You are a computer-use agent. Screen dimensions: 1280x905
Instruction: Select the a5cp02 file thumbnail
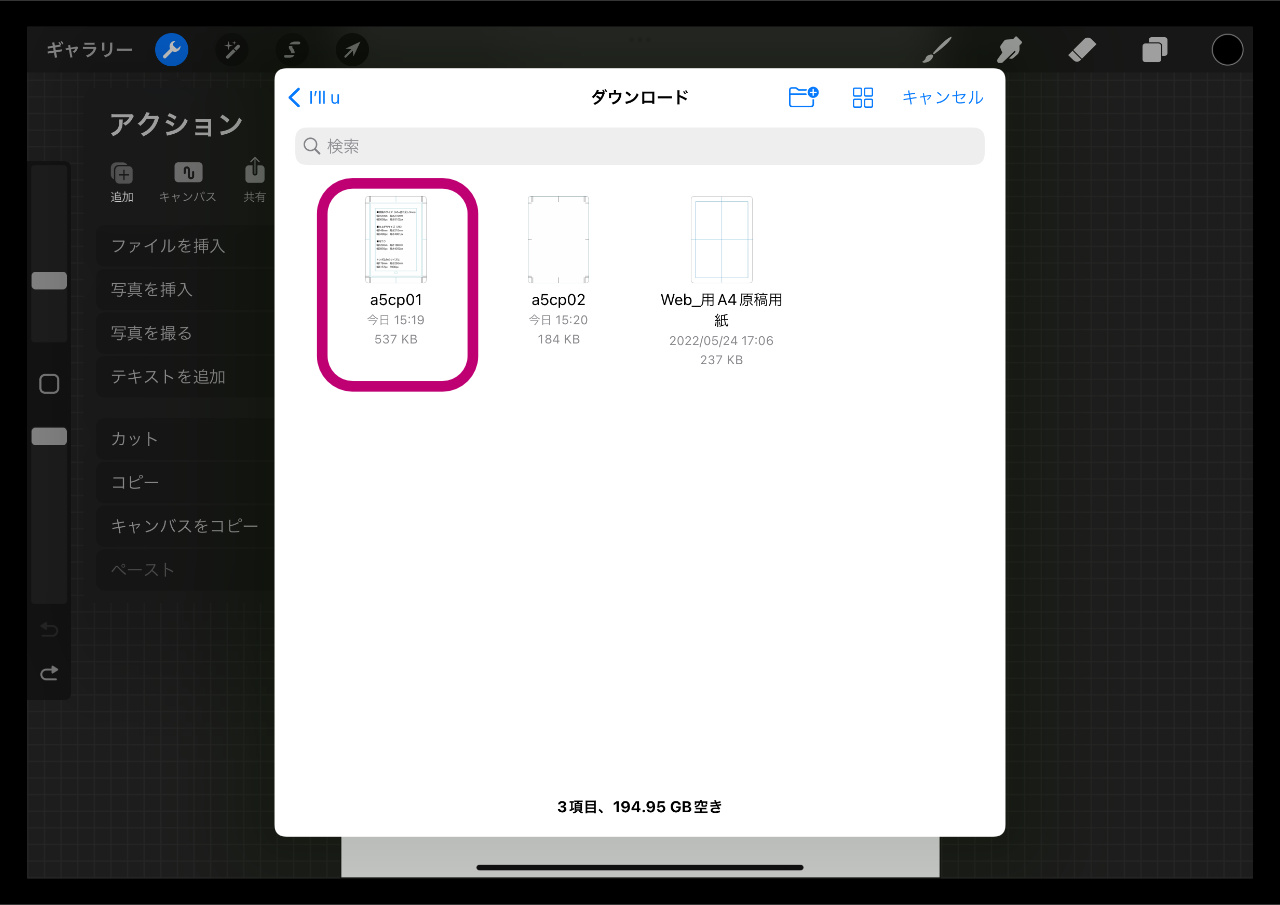[x=558, y=240]
